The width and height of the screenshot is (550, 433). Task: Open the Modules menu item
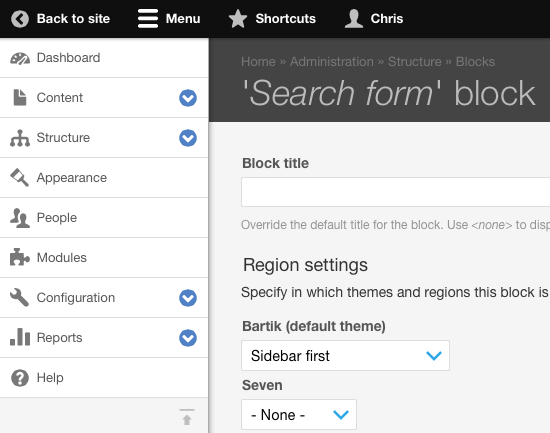(104, 258)
